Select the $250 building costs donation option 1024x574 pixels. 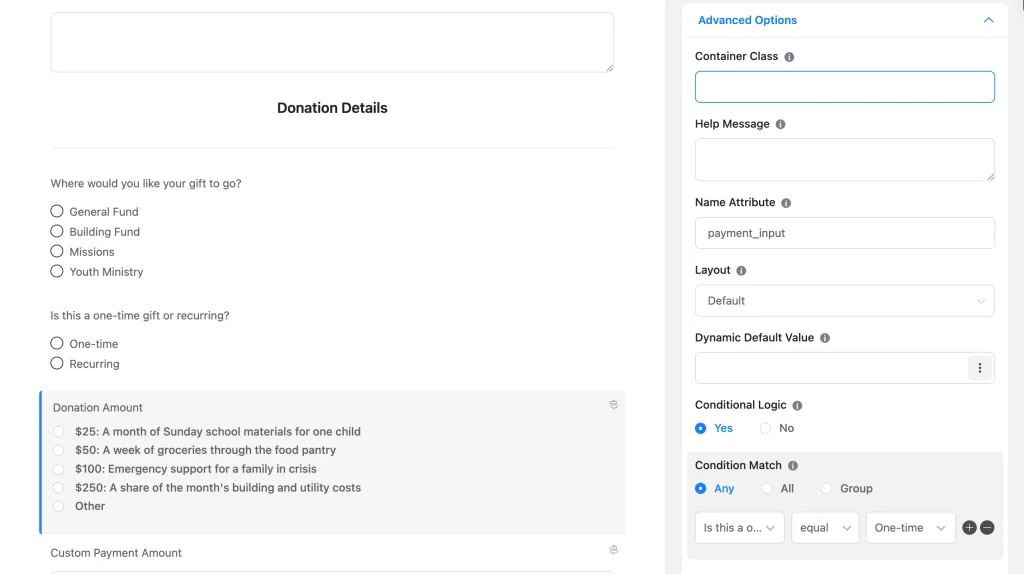pos(59,488)
